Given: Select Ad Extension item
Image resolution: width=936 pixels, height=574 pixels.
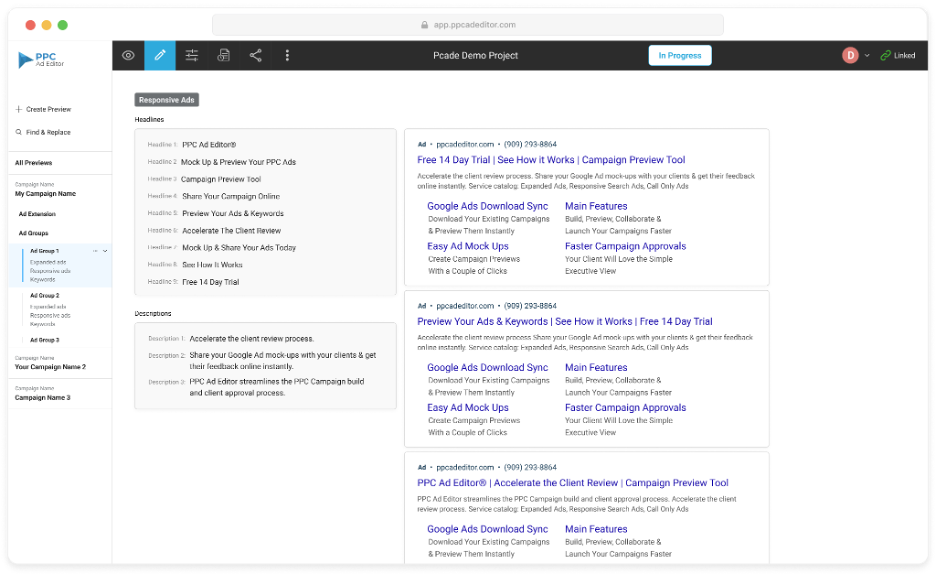Looking at the screenshot, I should [x=37, y=214].
